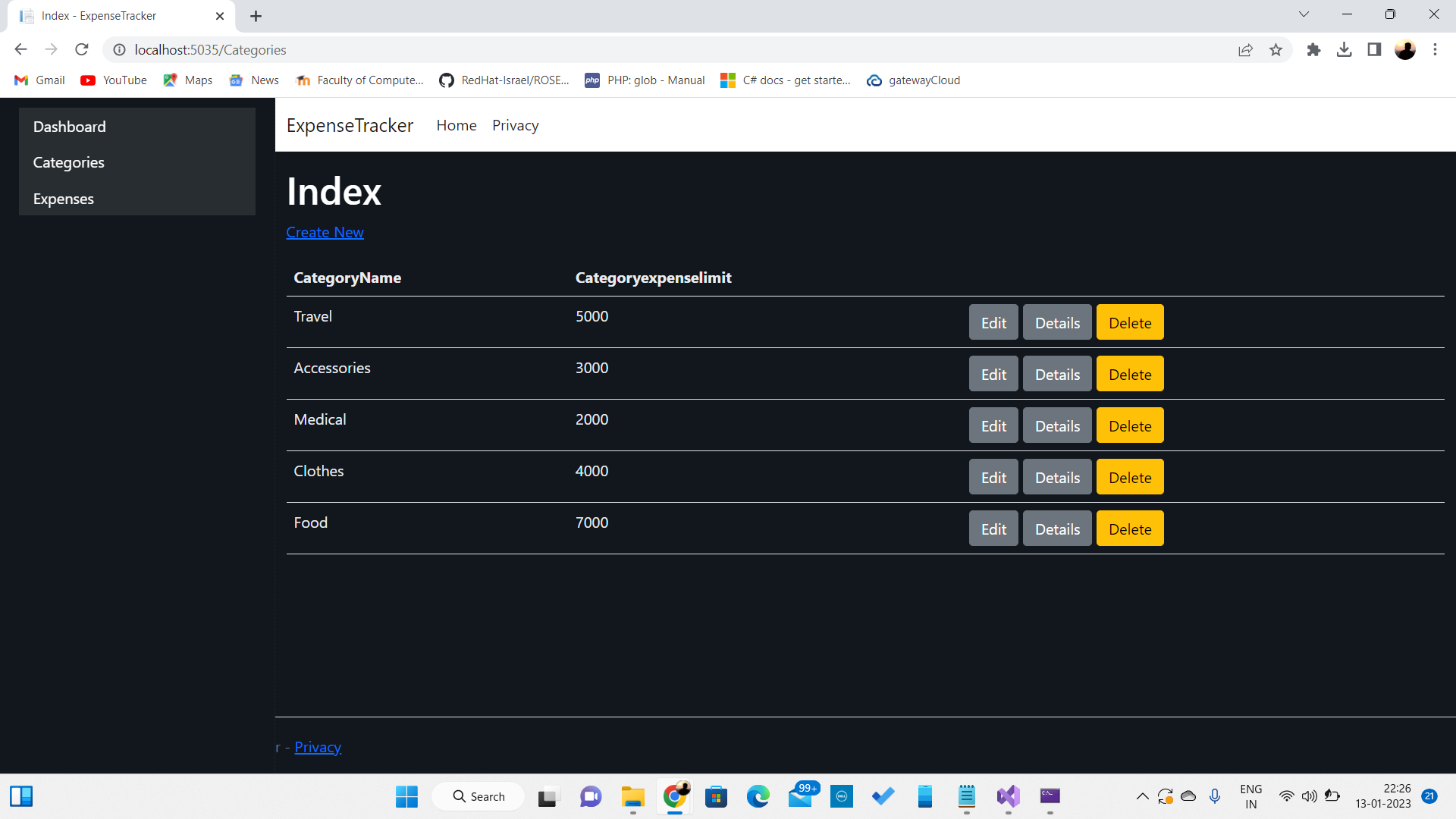Screen dimensions: 1456x819
Task: Edit the Food category
Action: click(993, 529)
